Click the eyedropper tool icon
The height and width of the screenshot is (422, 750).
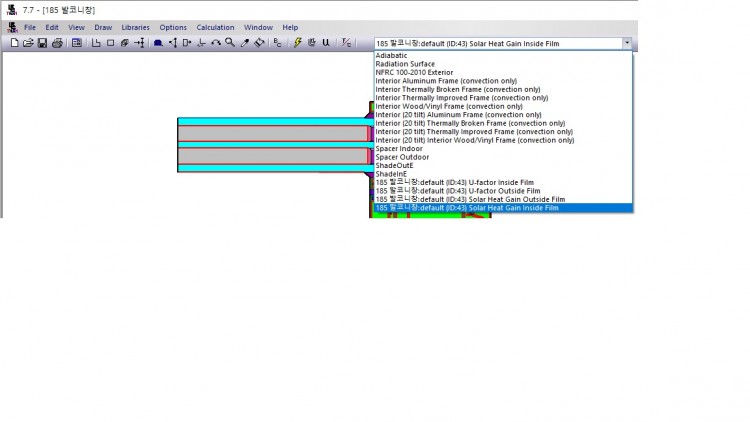[244, 43]
